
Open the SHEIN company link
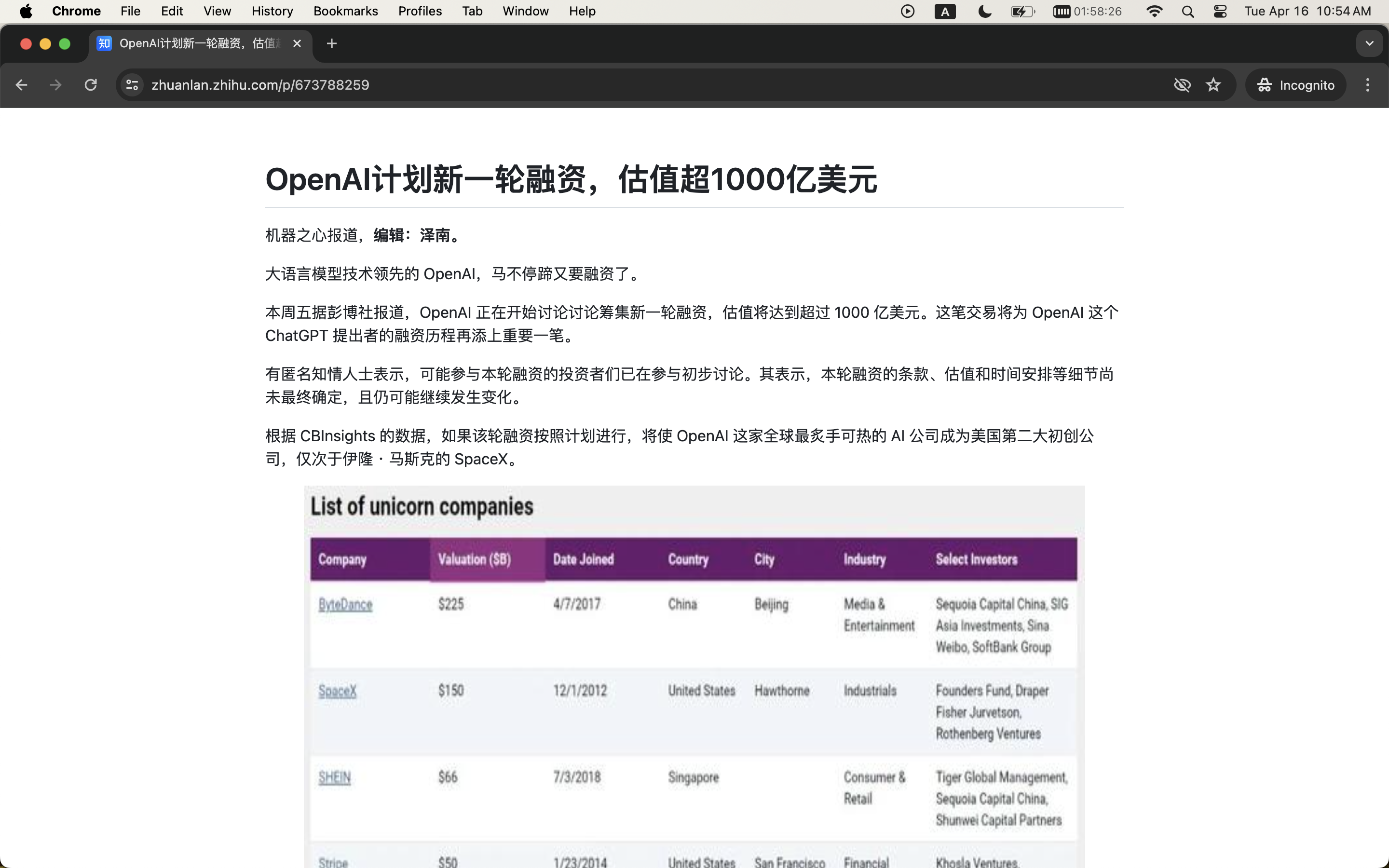point(335,777)
